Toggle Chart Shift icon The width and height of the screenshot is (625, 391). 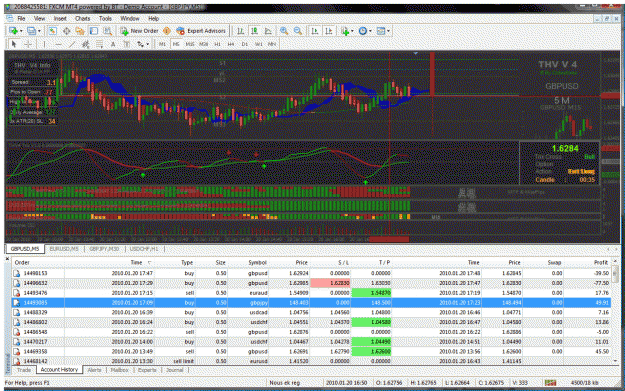[x=329, y=31]
